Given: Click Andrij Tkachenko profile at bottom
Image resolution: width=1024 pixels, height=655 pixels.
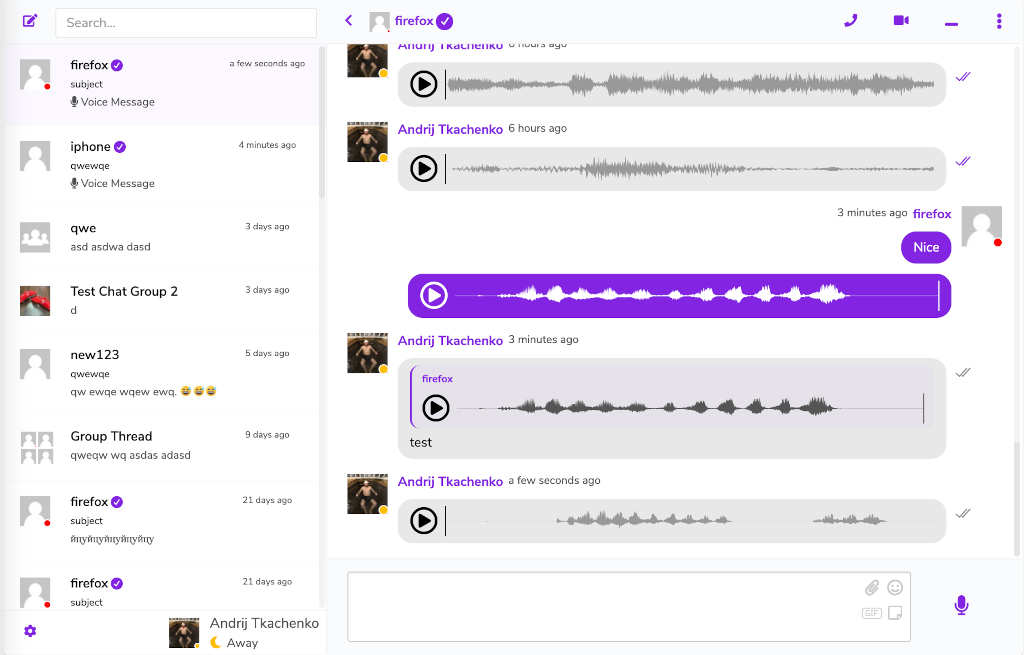Looking at the screenshot, I should [x=244, y=632].
